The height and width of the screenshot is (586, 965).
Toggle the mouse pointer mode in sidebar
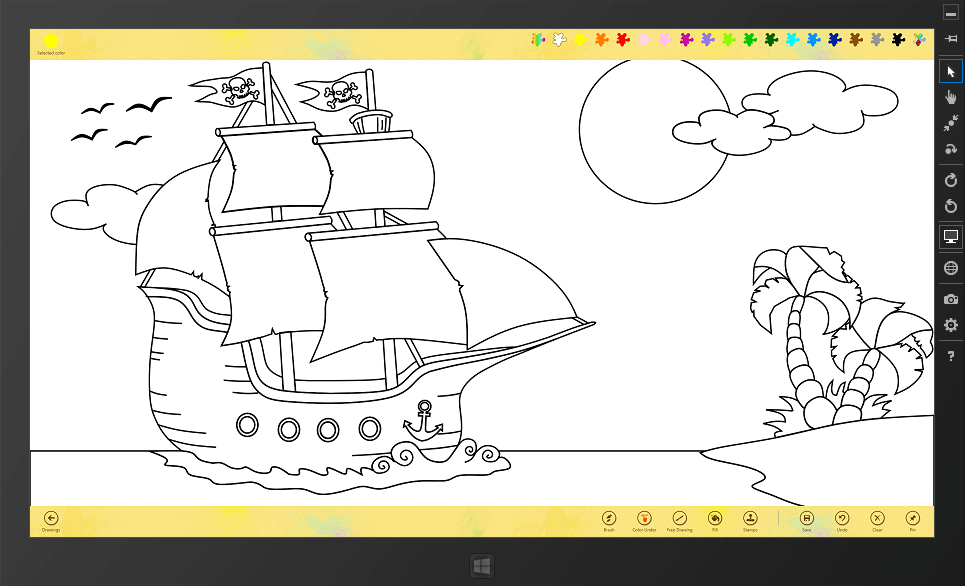950,71
